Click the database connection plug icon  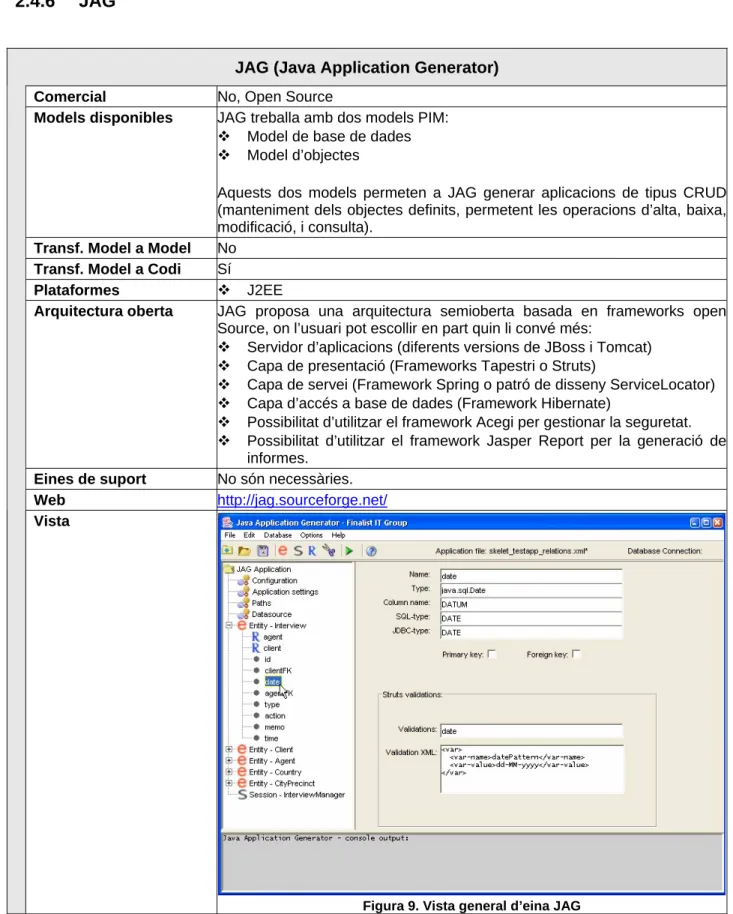(329, 550)
